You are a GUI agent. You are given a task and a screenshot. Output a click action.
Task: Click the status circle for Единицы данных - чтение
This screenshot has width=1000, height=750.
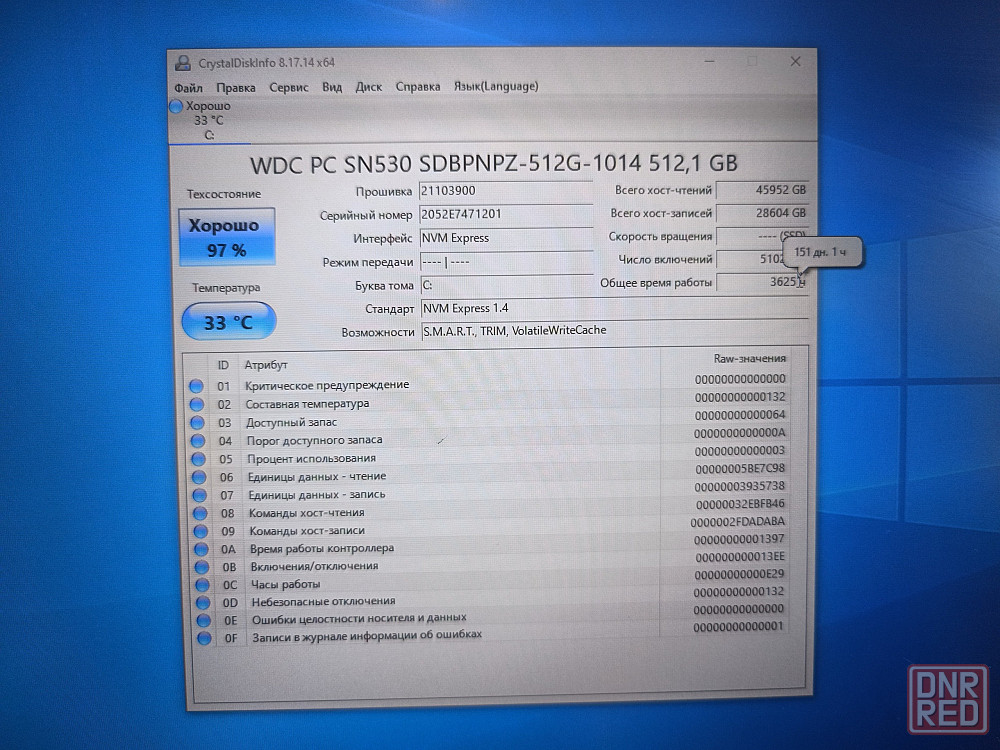tap(199, 477)
